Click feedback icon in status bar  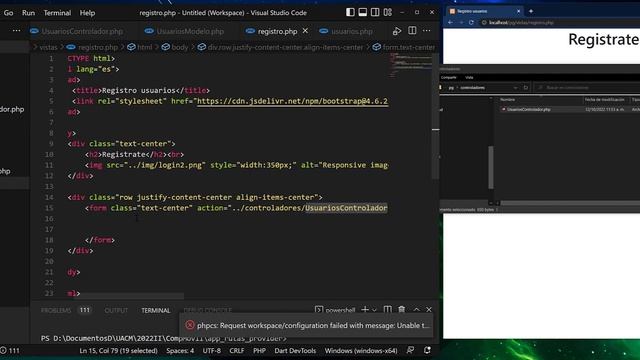coord(410,351)
